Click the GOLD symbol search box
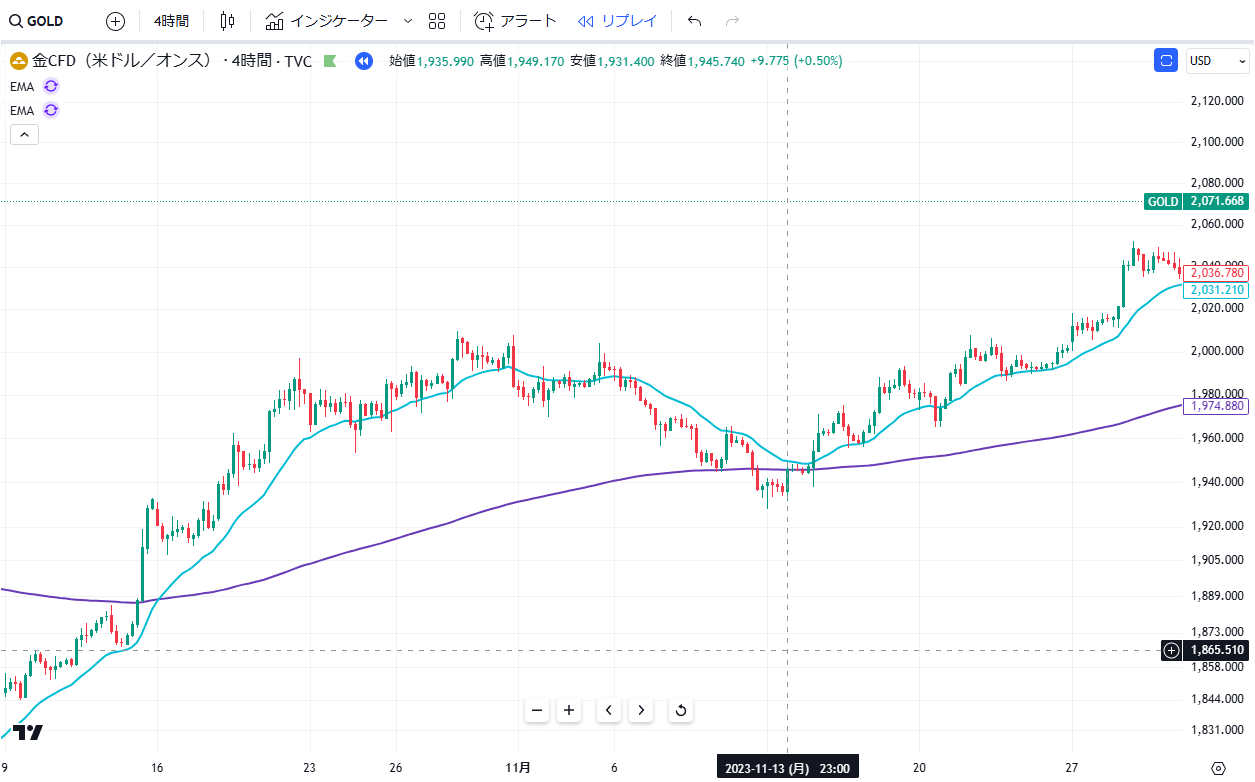1255x782 pixels. coord(40,21)
